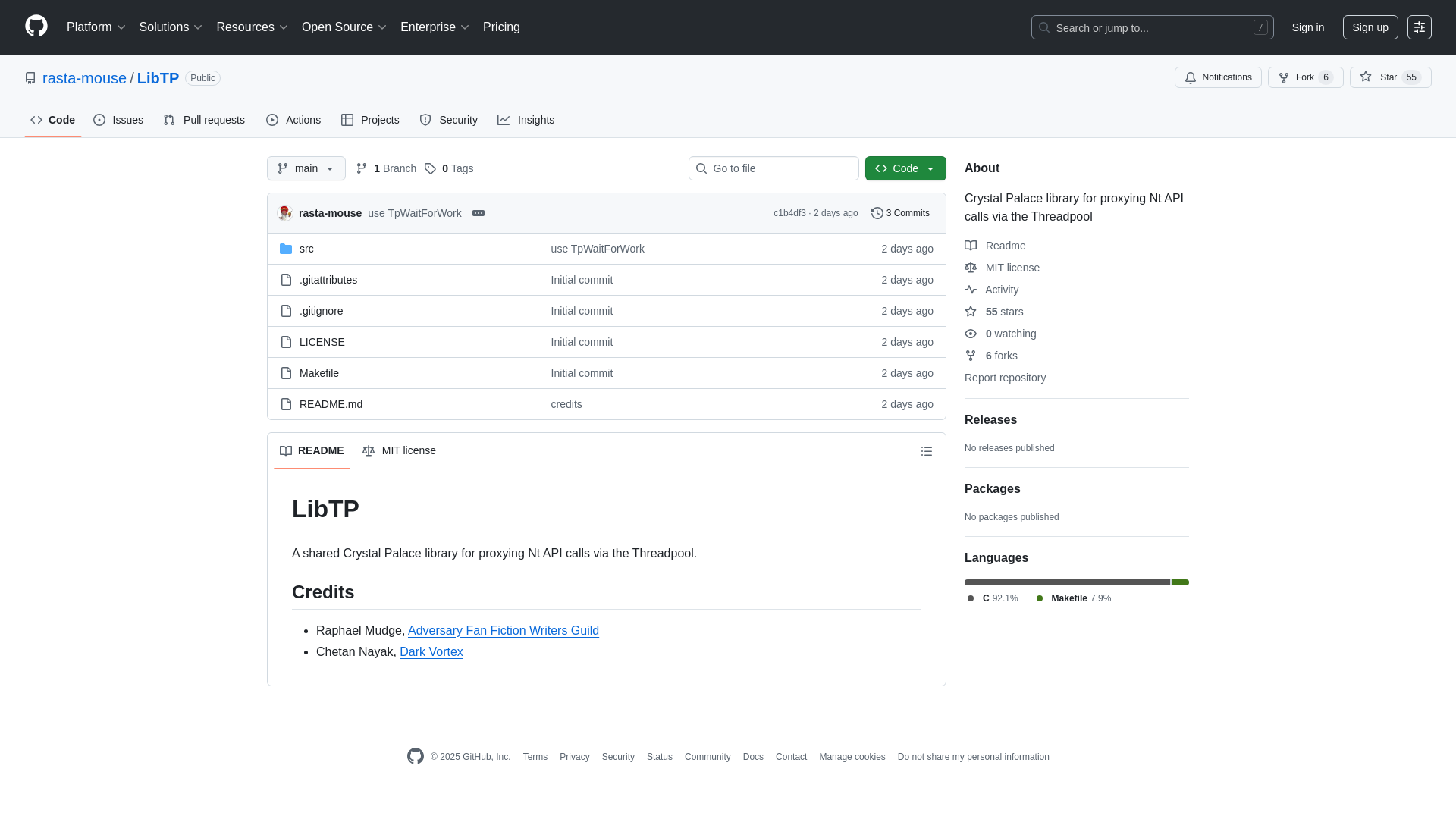Switch README view to outline mode
The width and height of the screenshot is (1456, 819).
coord(926,450)
